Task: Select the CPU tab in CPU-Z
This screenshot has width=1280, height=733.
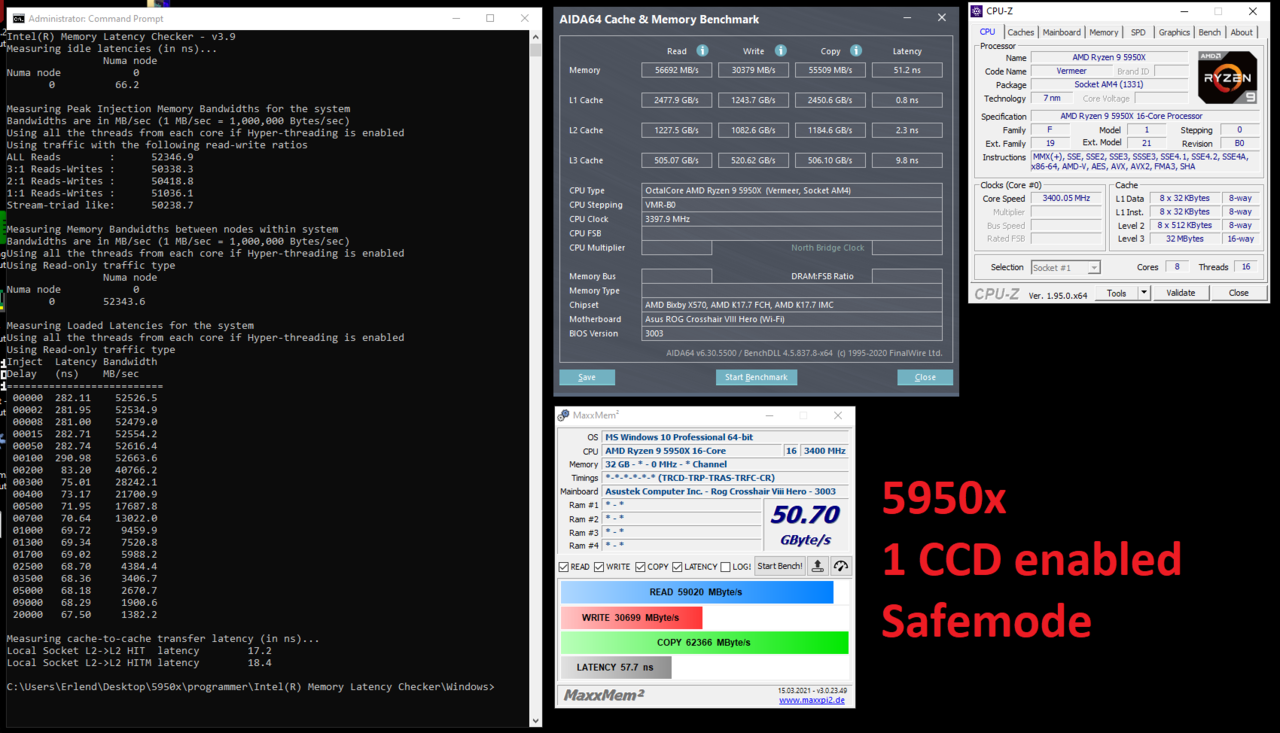Action: click(x=987, y=32)
